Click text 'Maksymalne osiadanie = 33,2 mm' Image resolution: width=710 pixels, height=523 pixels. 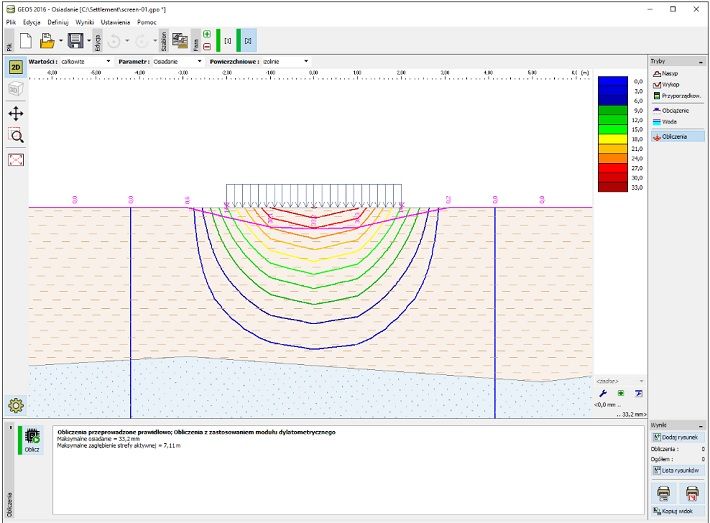pyautogui.click(x=98, y=439)
